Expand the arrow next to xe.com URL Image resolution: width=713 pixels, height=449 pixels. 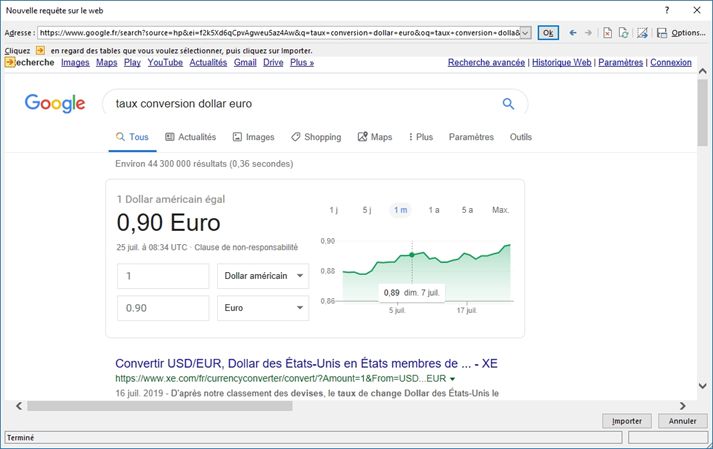(x=452, y=379)
